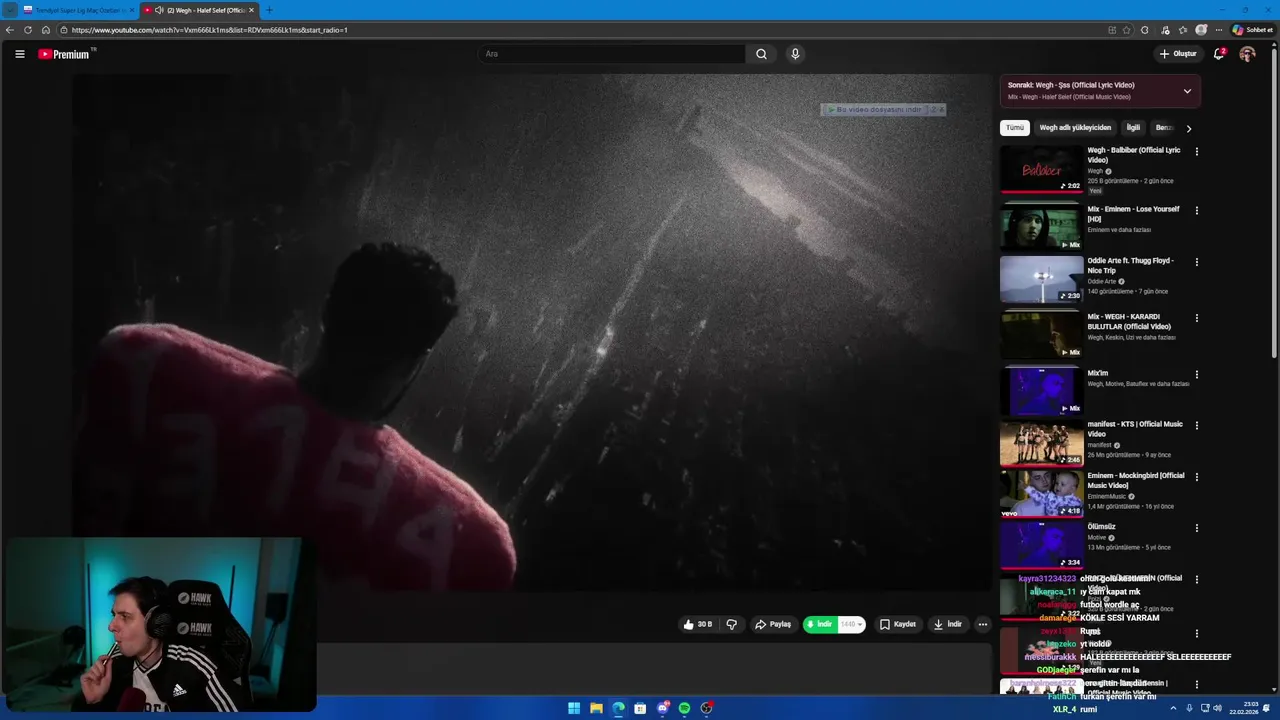
Task: Start voice search with microphone icon
Action: (795, 54)
